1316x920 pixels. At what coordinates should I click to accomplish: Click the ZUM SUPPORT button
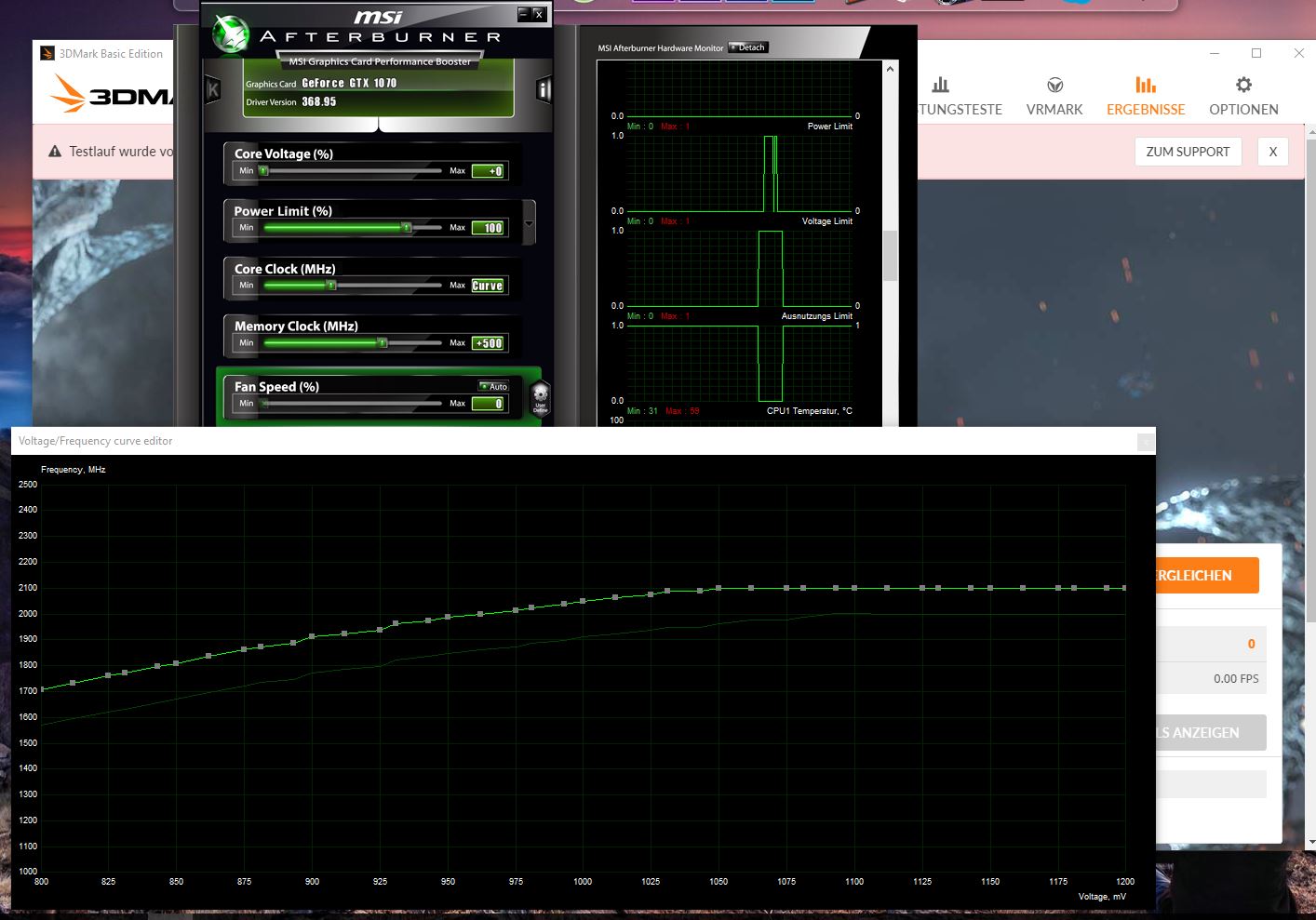pos(1188,152)
